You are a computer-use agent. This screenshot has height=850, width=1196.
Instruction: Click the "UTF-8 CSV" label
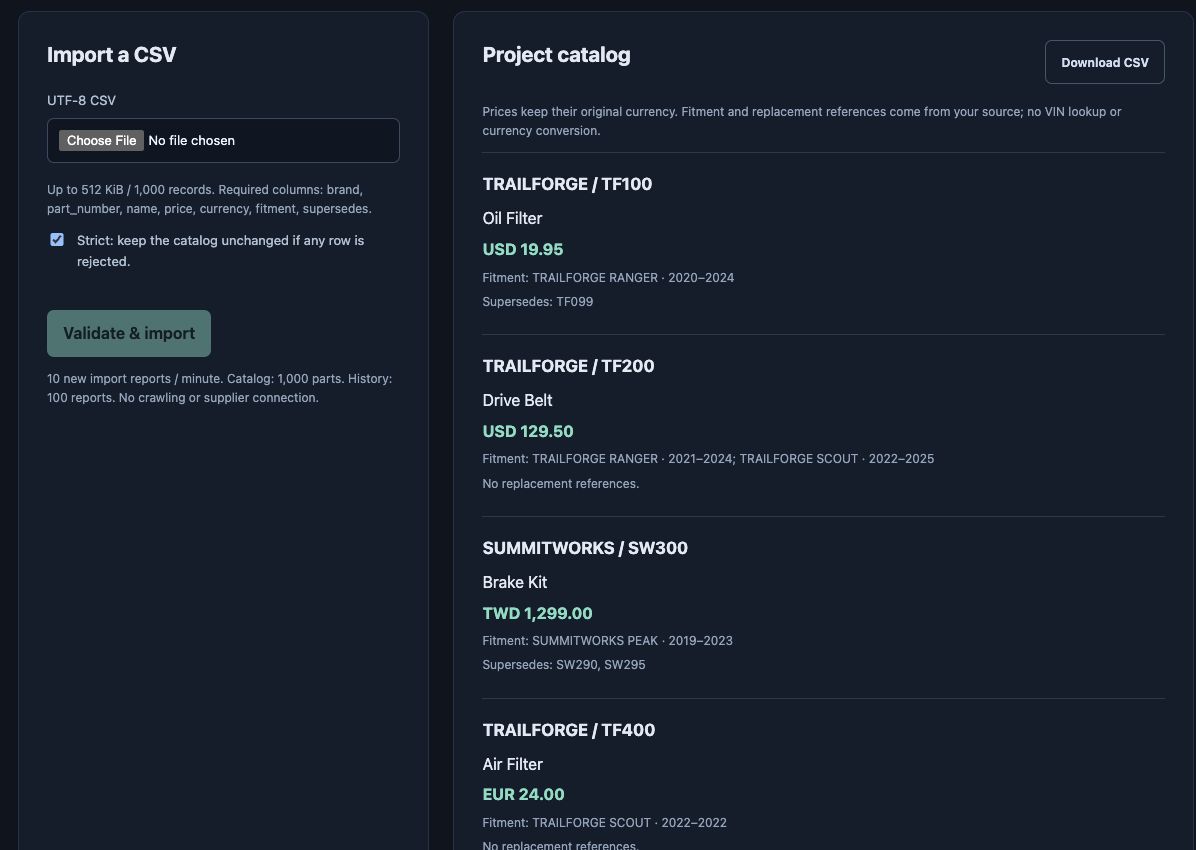point(82,100)
